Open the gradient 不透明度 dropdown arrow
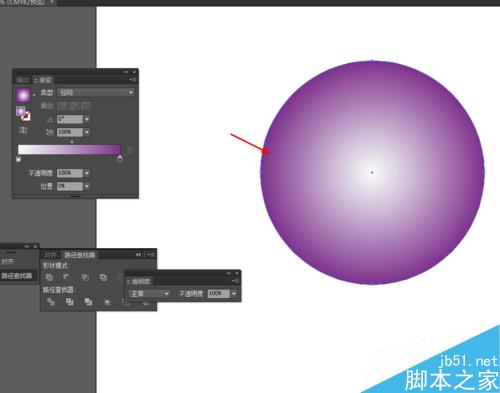This screenshot has height=393, width=500. [87, 173]
